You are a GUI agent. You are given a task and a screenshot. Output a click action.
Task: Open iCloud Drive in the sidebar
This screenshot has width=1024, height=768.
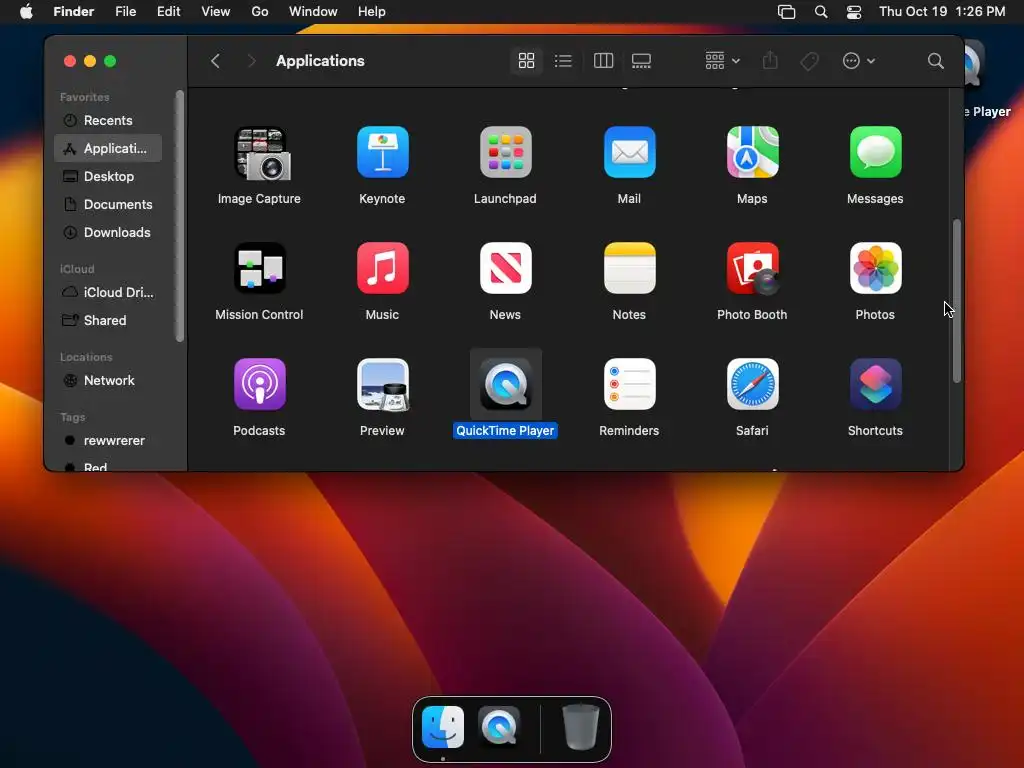click(x=108, y=293)
